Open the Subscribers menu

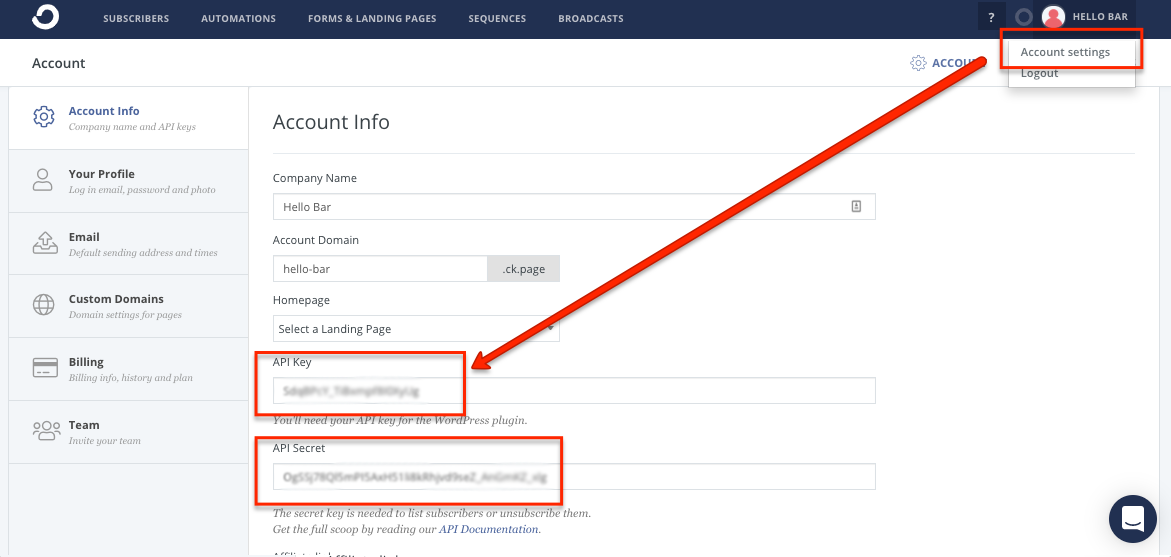[x=136, y=18]
